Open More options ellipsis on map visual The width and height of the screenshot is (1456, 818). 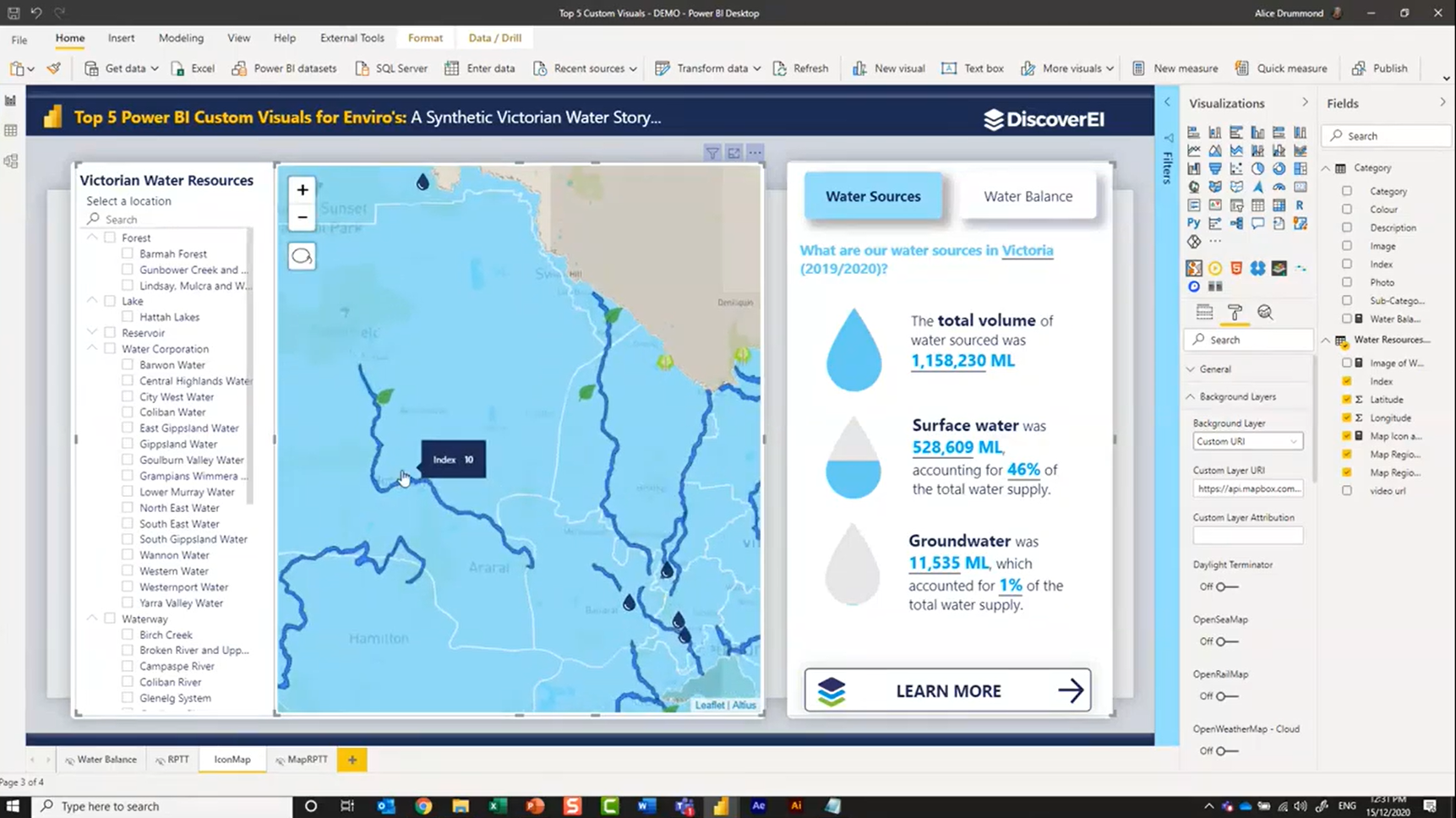[x=755, y=153]
